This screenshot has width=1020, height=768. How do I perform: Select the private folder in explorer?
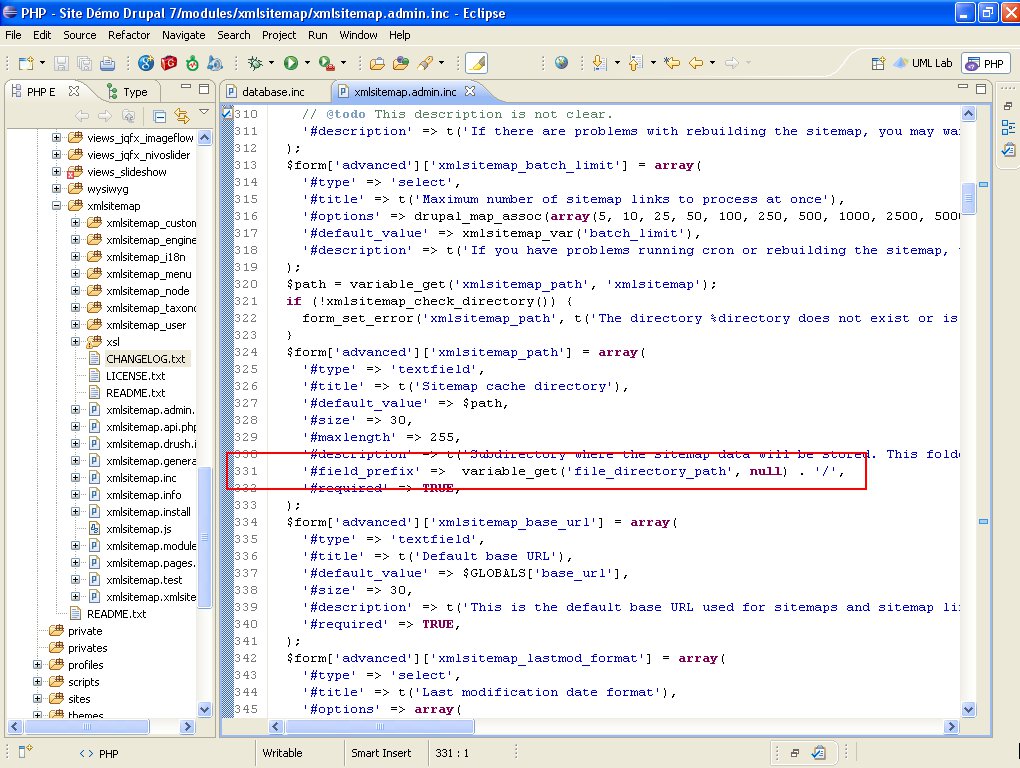85,631
